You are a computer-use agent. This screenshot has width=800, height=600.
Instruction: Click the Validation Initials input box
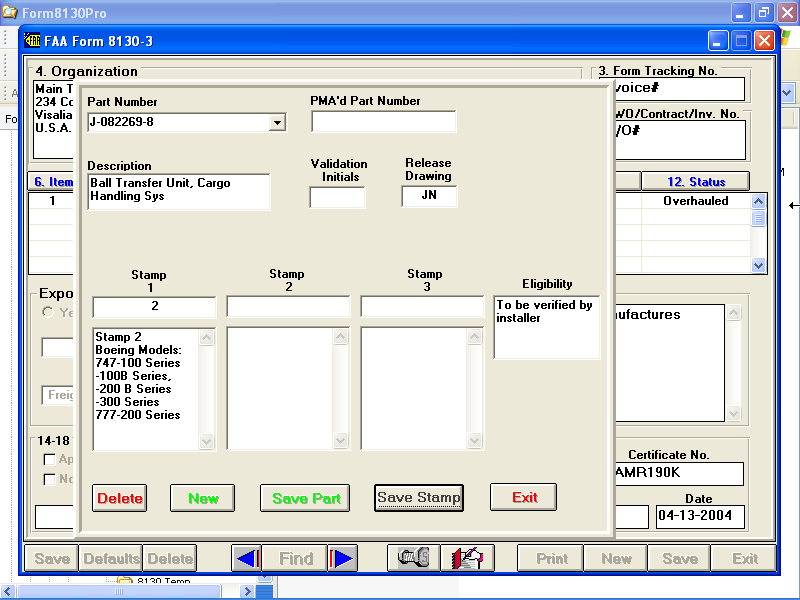[337, 198]
